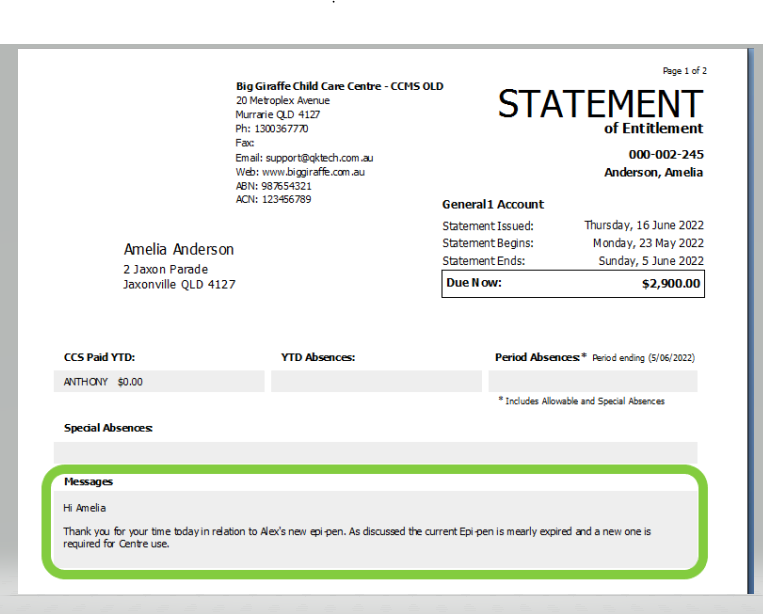Click date 'Monday, 23 May 2022'
Viewport: 763px width, 614px height.
[x=648, y=243]
